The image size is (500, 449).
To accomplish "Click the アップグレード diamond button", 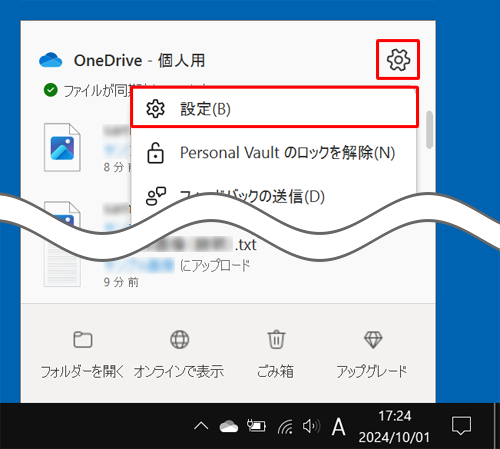I will coord(372,354).
